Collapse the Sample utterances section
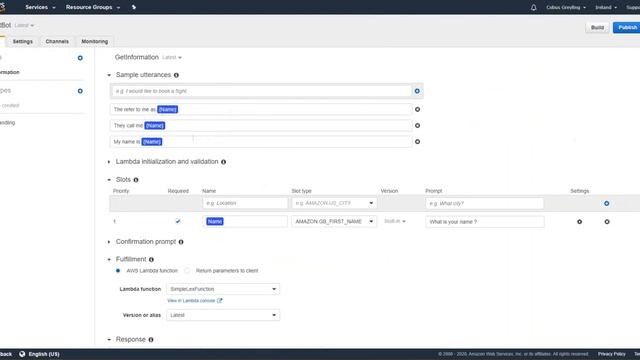 [x=109, y=75]
